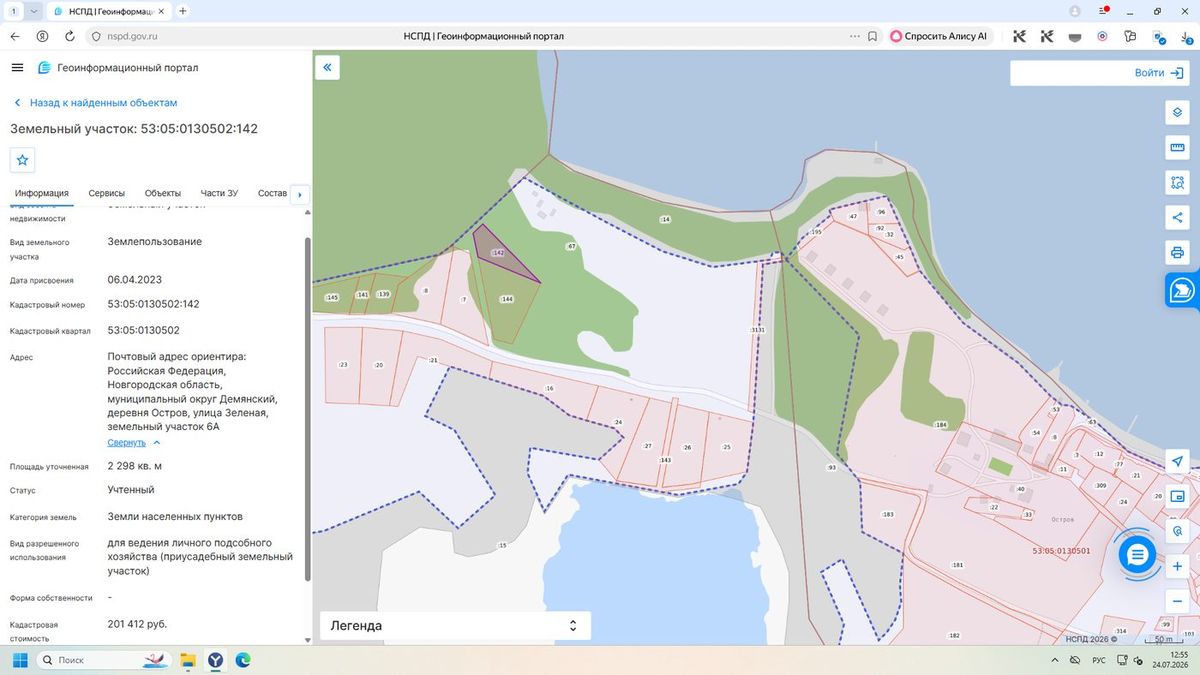Screen dimensions: 1200x675
Task: Select highlighted parcel :142 on map
Action: pyautogui.click(x=497, y=253)
